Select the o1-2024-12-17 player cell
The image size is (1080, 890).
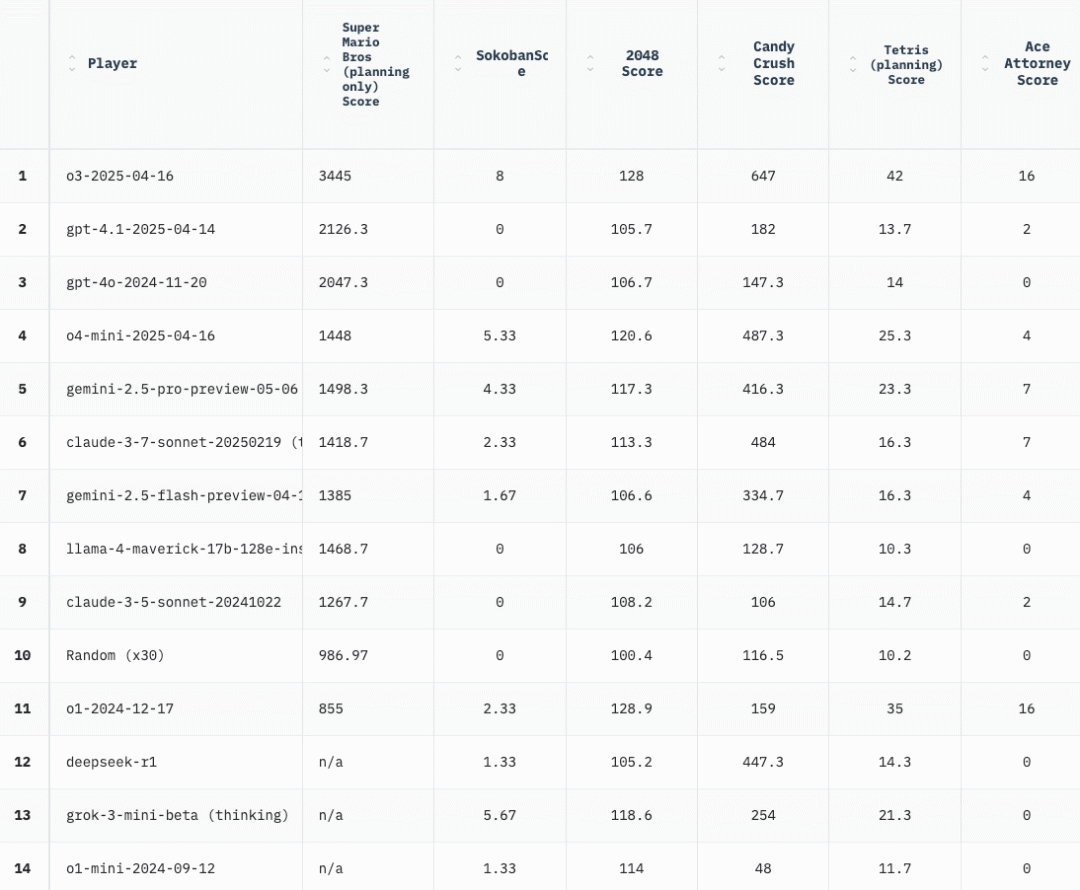click(176, 709)
